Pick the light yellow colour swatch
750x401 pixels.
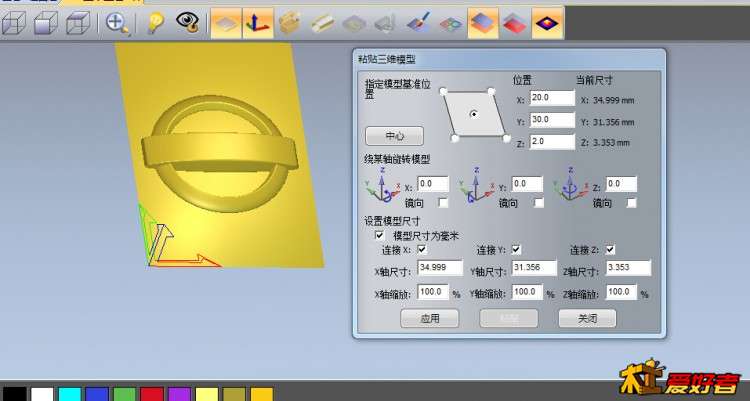pyautogui.click(x=207, y=394)
